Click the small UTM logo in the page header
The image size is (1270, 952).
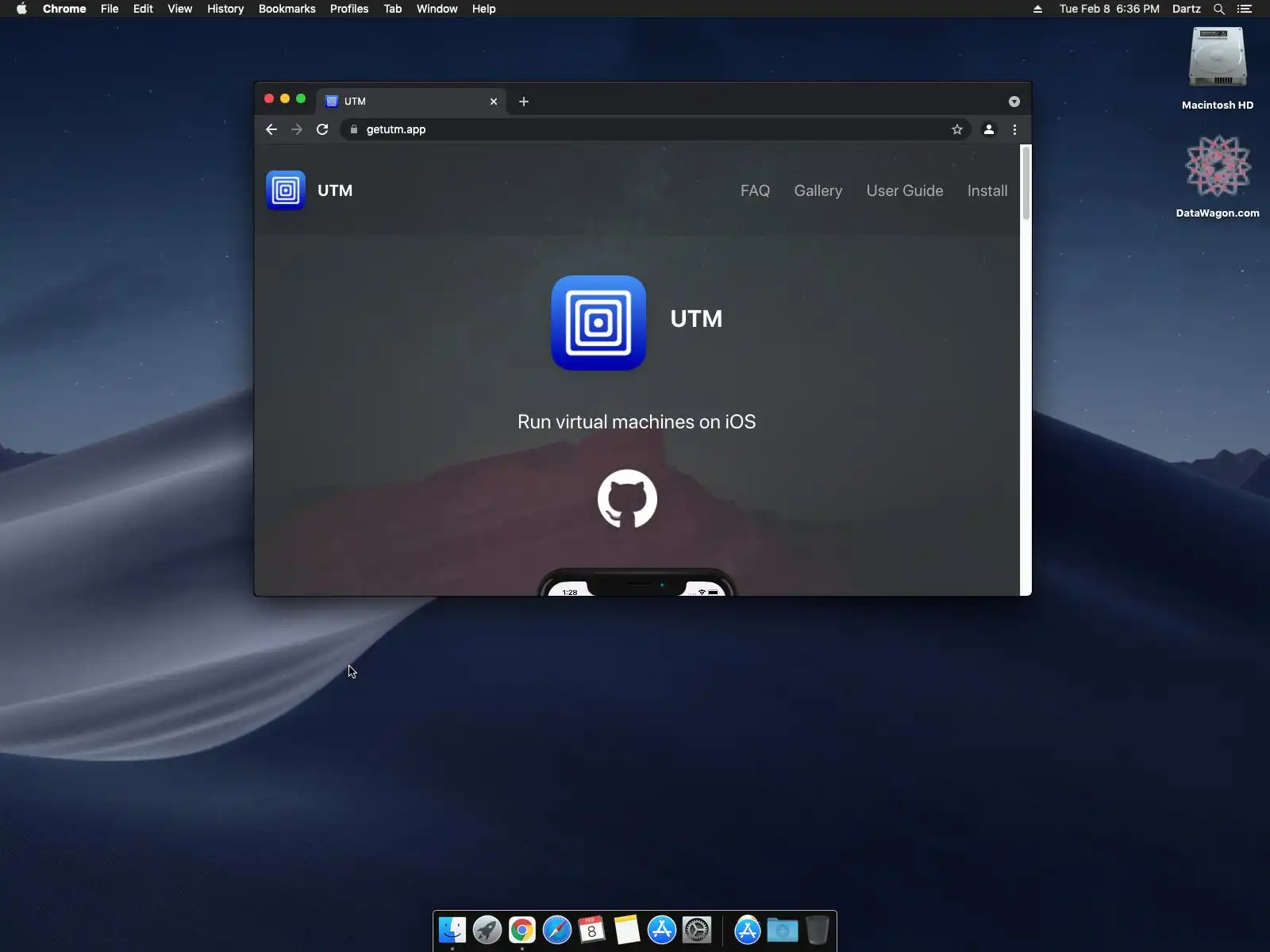(x=286, y=190)
